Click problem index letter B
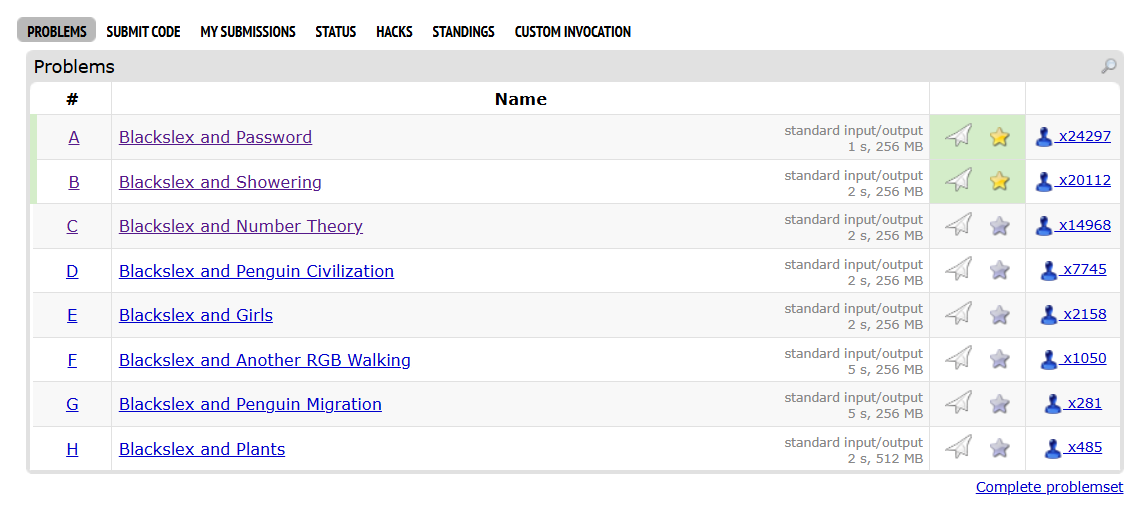The image size is (1136, 508). pyautogui.click(x=73, y=182)
